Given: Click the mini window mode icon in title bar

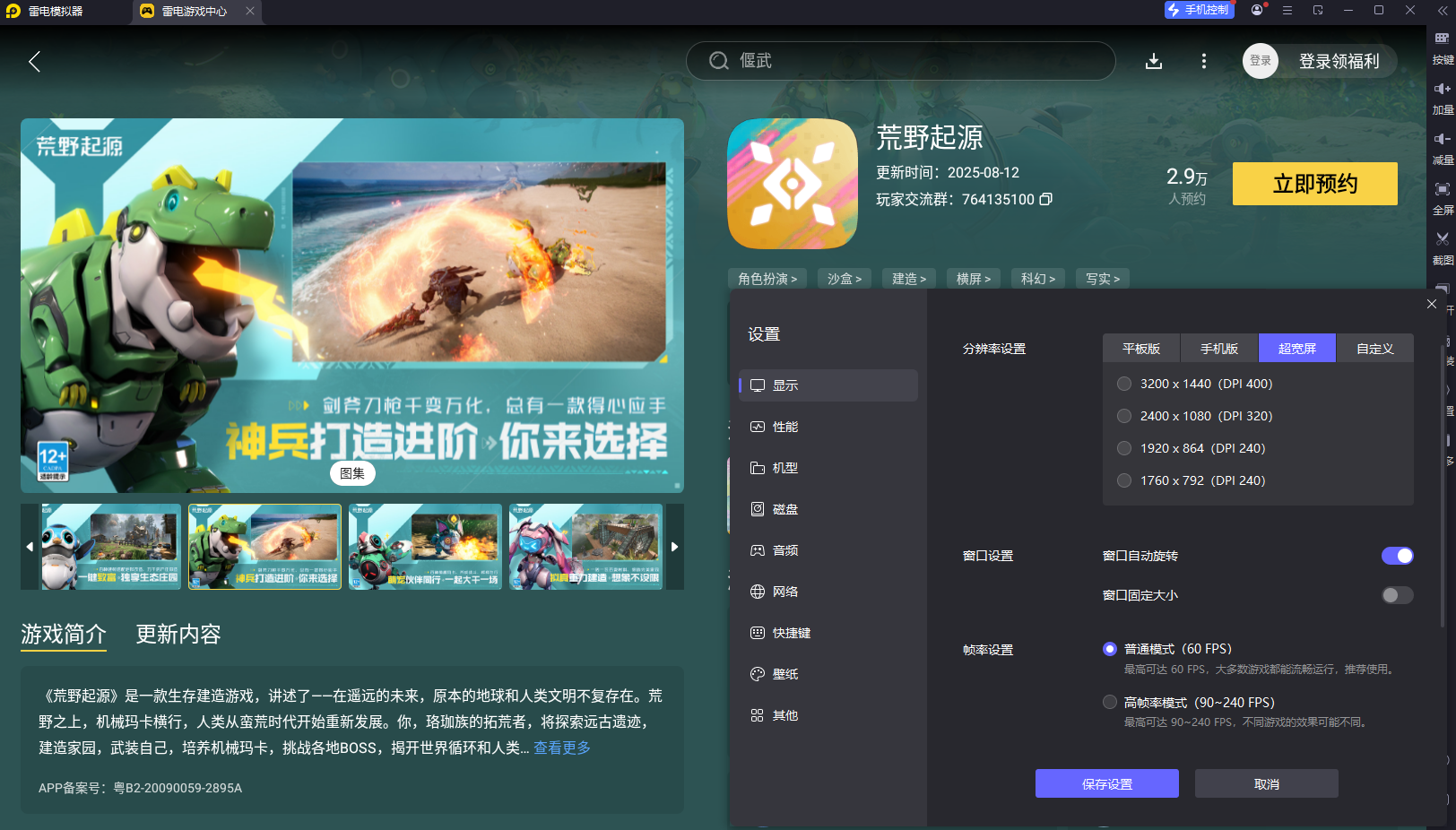Looking at the screenshot, I should (x=1318, y=10).
